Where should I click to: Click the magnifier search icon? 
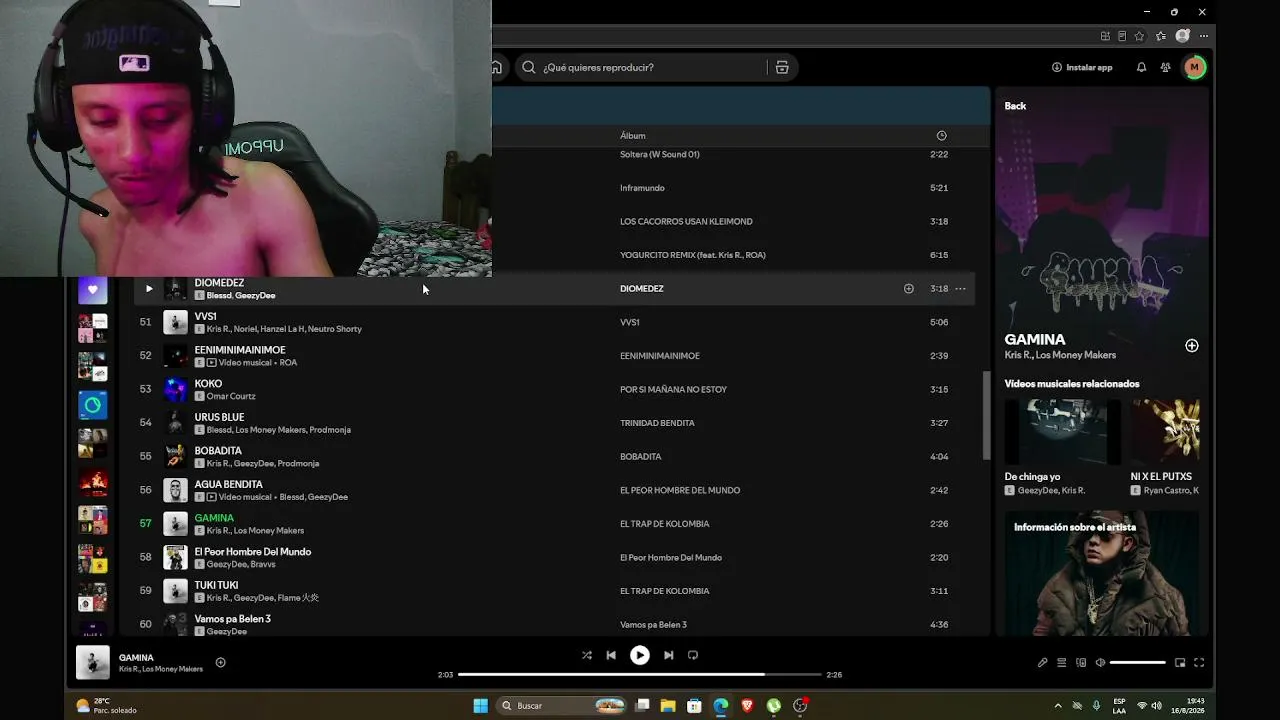click(x=529, y=67)
